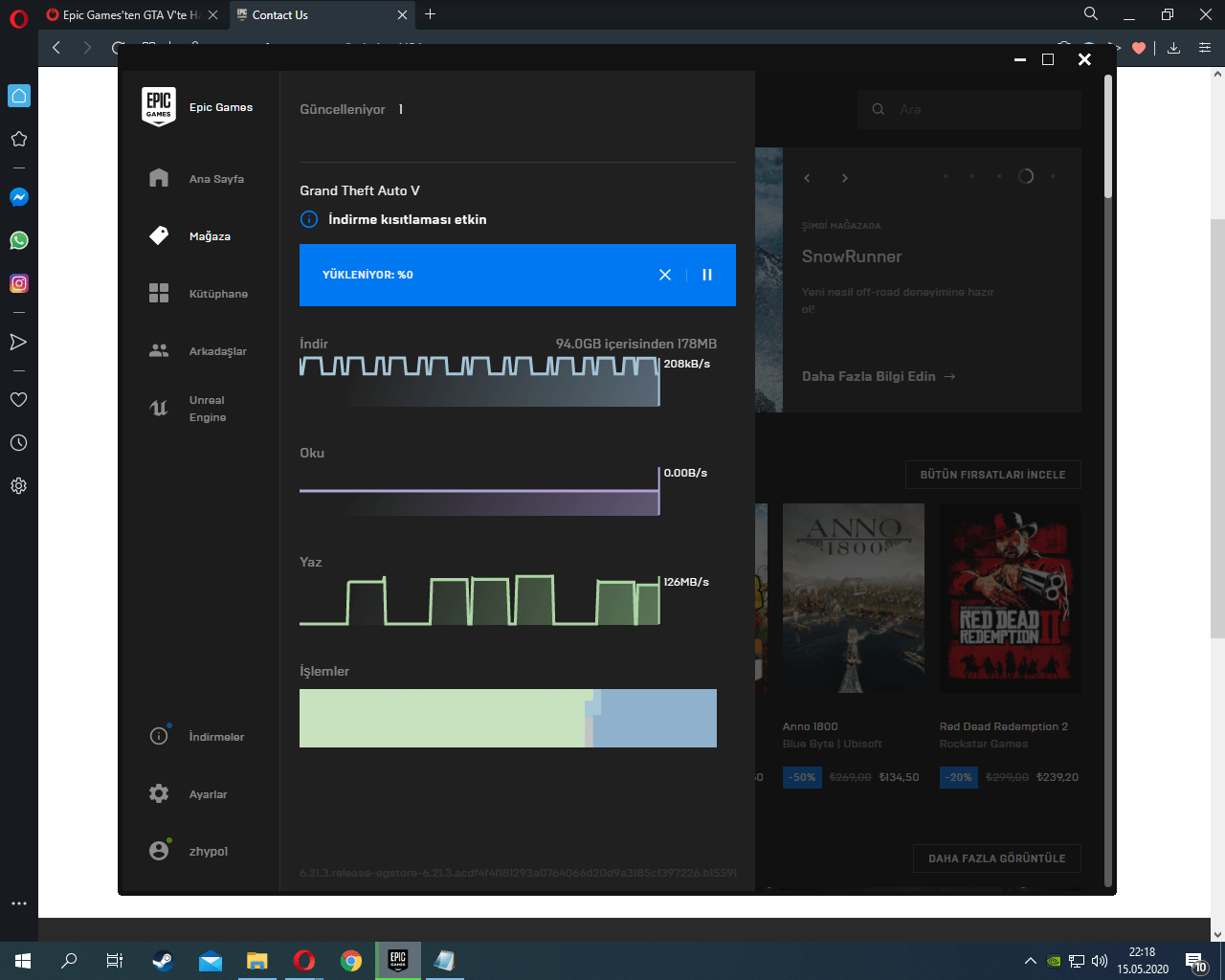Open Steam from the Windows taskbar
Screen dimensions: 1225x980
[163, 961]
